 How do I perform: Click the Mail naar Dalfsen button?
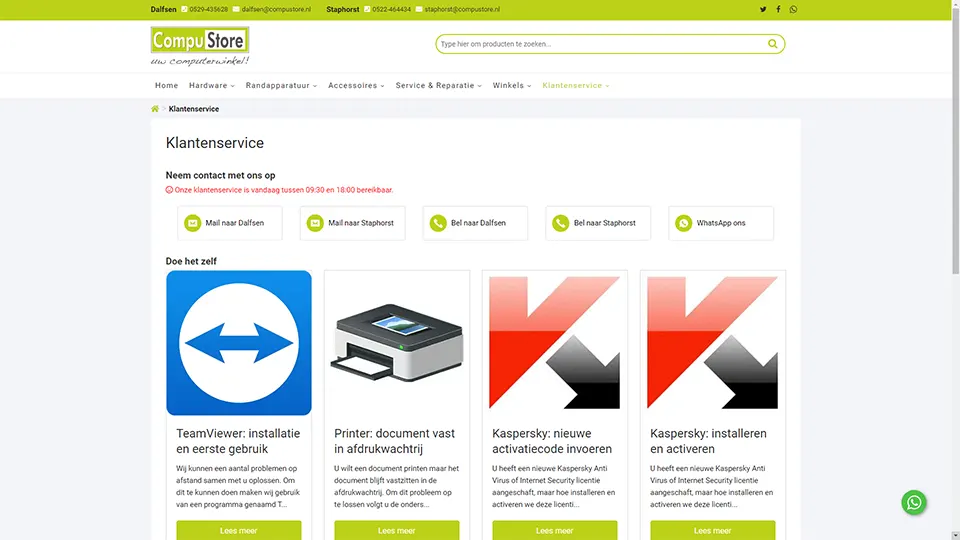tap(230, 223)
